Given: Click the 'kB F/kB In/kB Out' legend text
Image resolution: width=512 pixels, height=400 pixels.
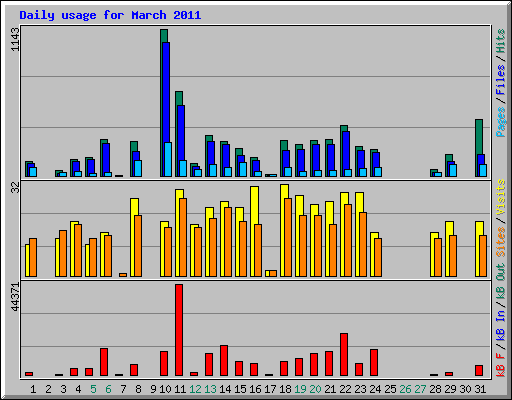Looking at the screenshot, I should (x=500, y=320).
